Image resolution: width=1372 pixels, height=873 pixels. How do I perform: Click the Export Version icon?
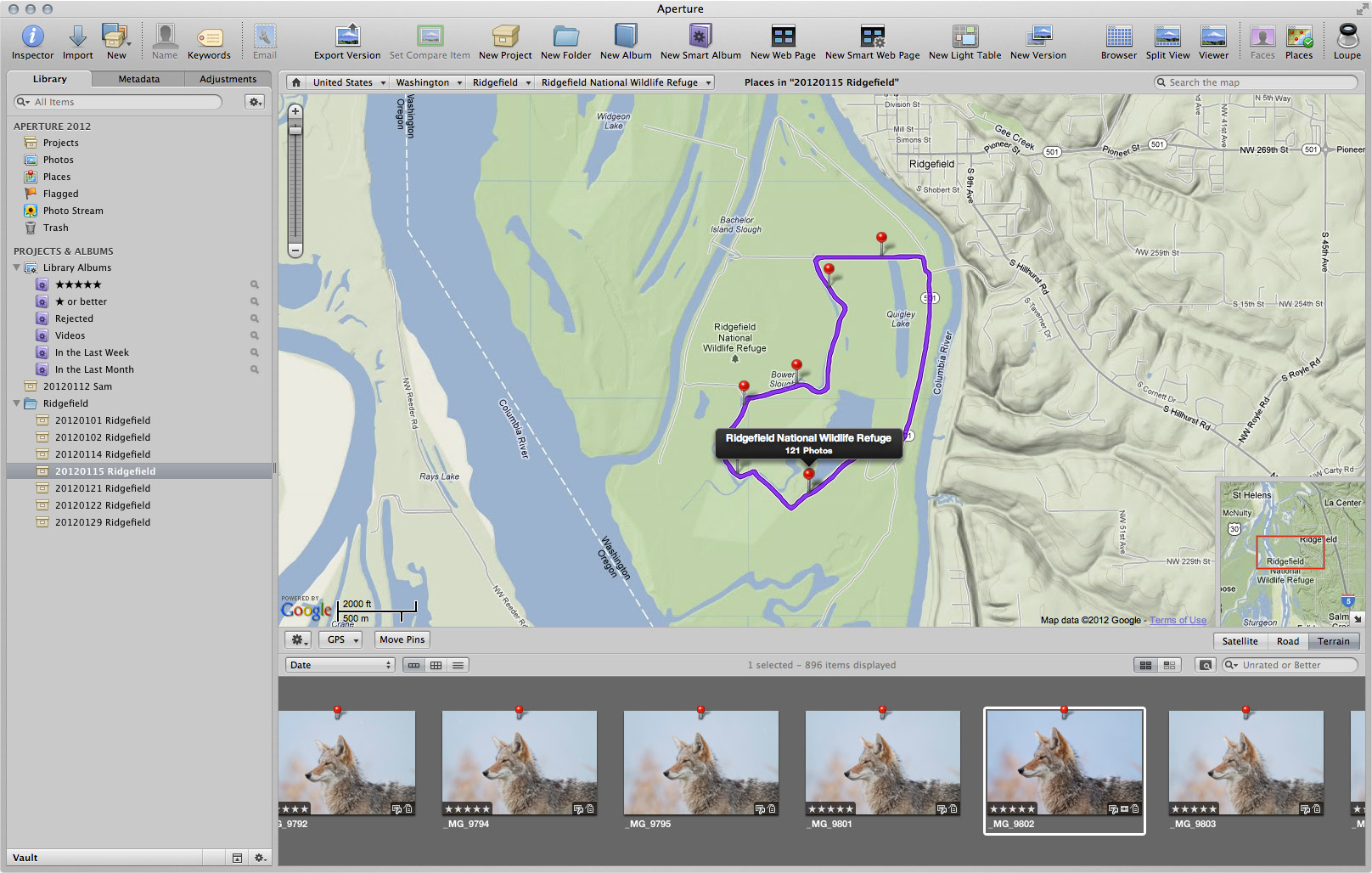(347, 37)
